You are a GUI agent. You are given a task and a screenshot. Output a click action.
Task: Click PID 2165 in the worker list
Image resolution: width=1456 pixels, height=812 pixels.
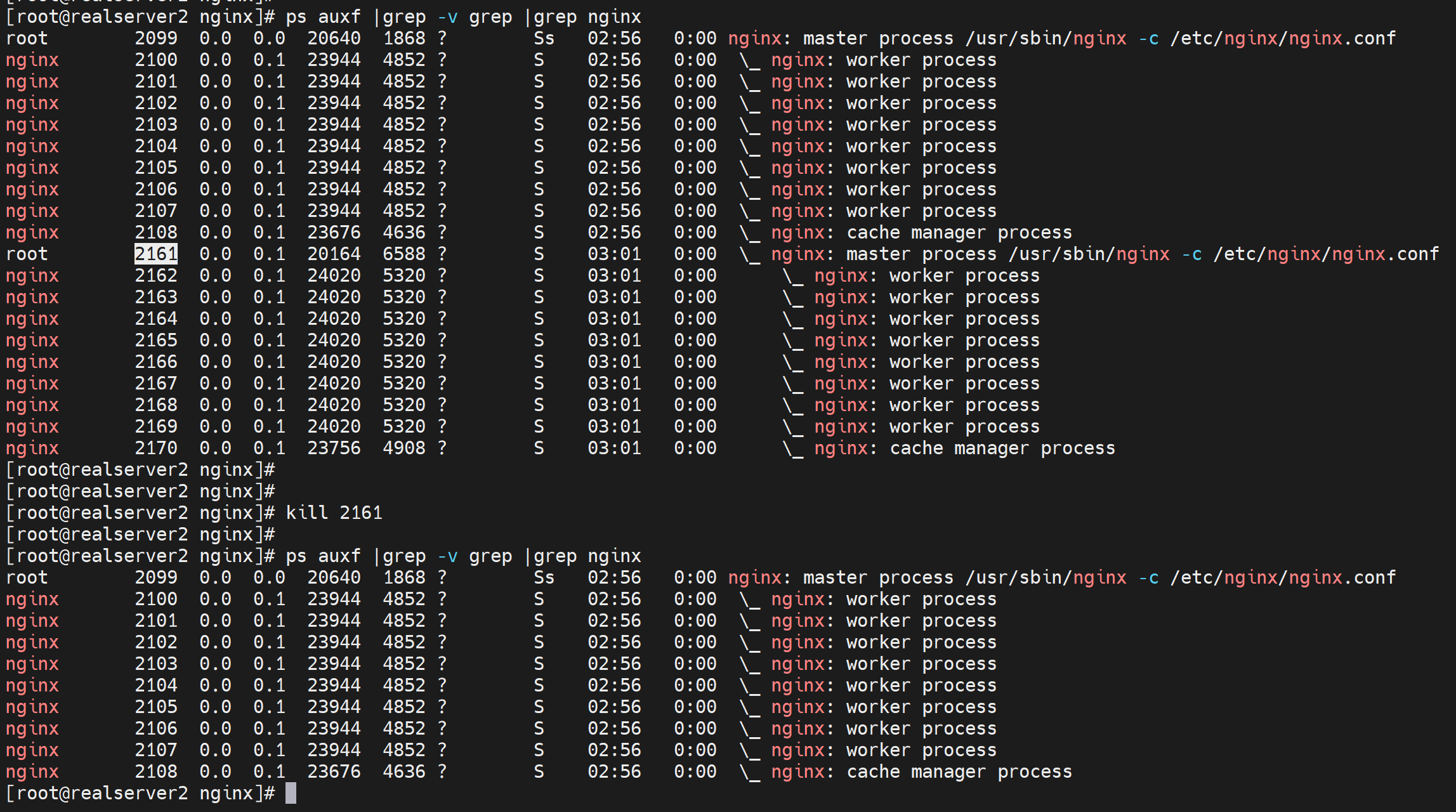pos(156,340)
